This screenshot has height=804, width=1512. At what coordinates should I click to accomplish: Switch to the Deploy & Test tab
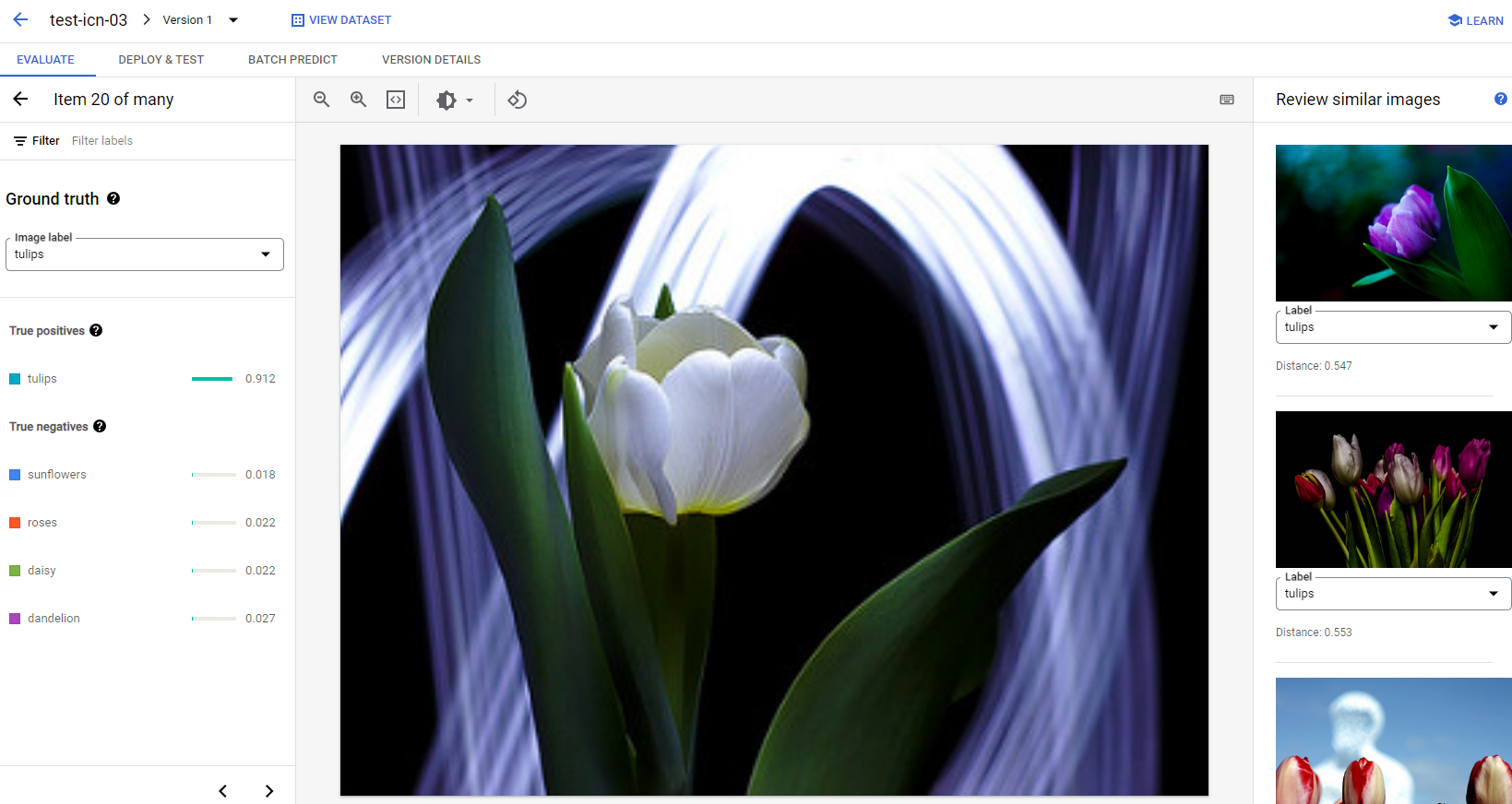point(161,60)
